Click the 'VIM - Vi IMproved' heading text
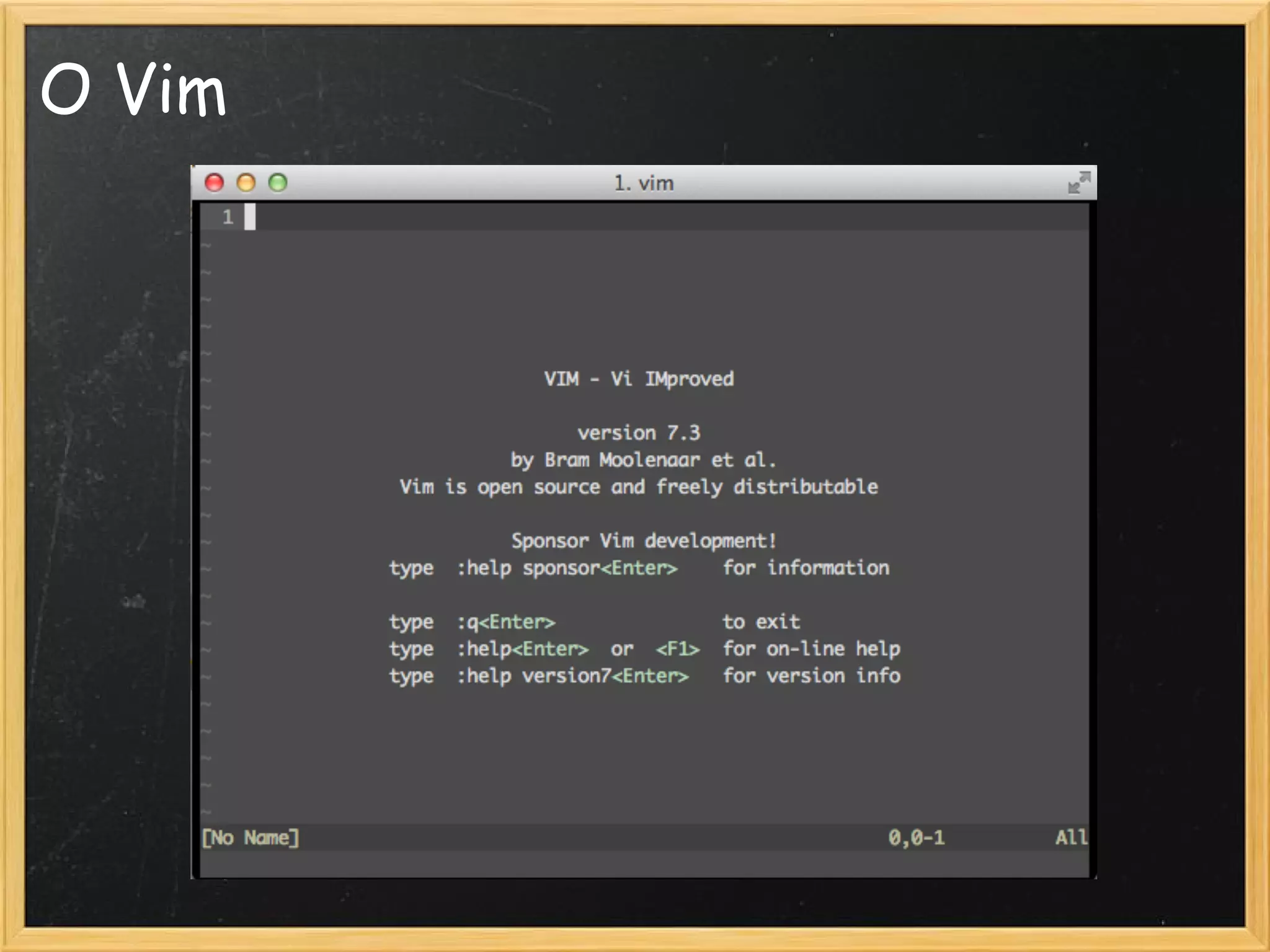The image size is (1270, 952). (x=639, y=379)
